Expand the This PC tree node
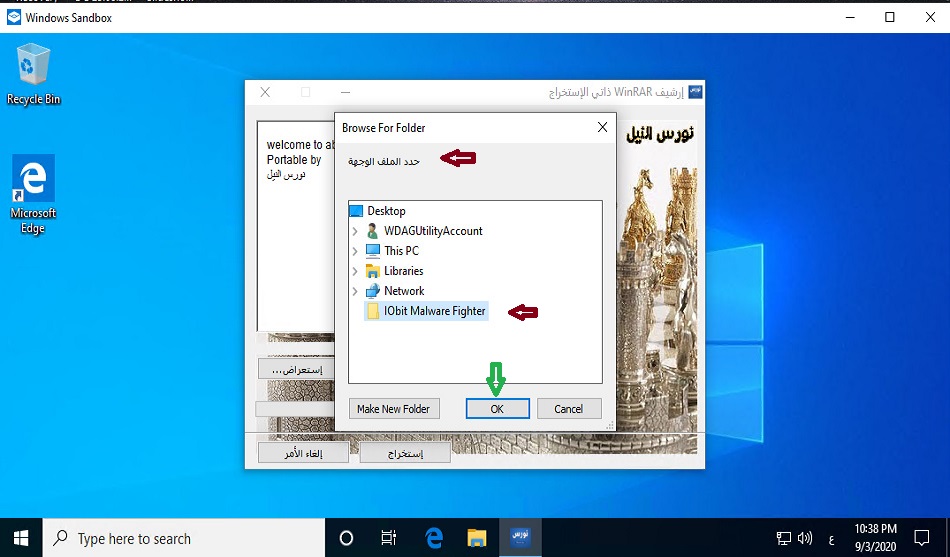This screenshot has width=950, height=557. point(355,251)
